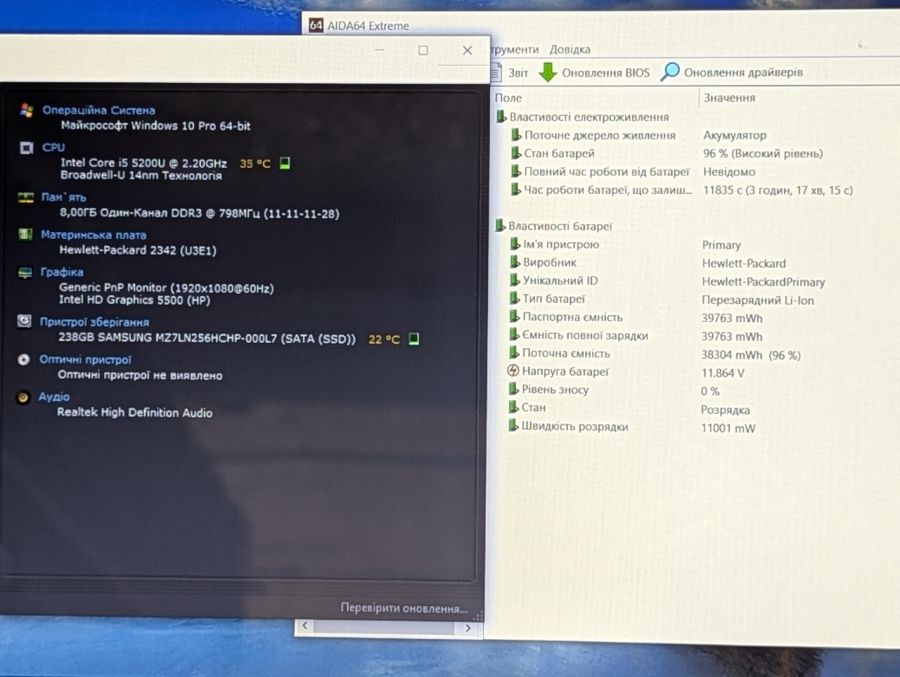Click the green CPU temperature indicator icon
This screenshot has width=900, height=677.
coord(285,163)
